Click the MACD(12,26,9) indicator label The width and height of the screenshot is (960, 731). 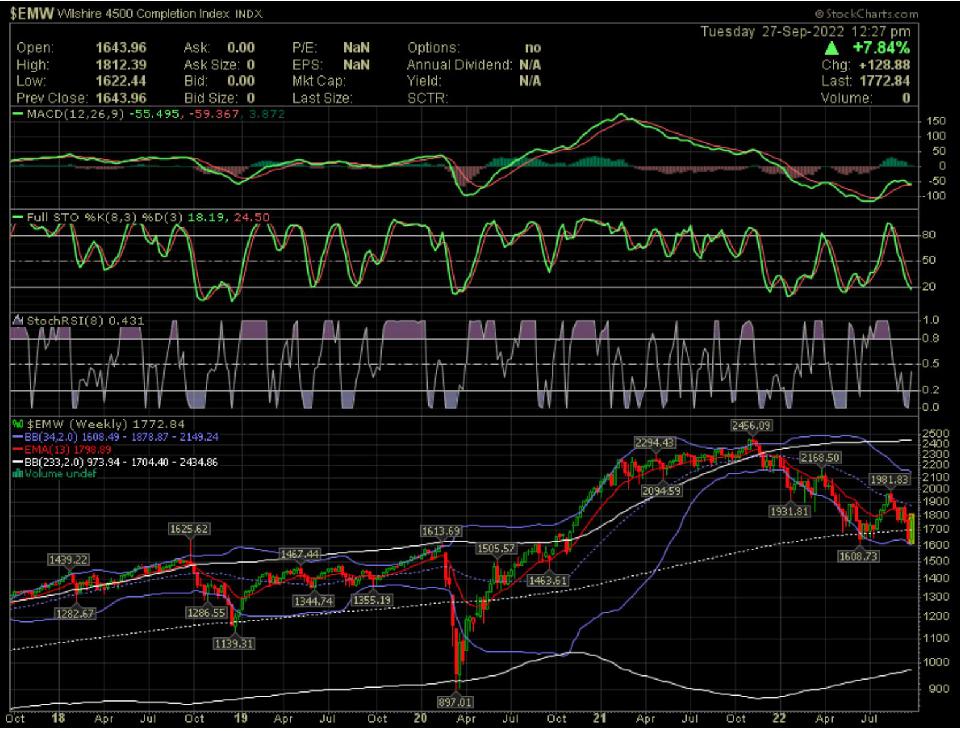pos(75,114)
